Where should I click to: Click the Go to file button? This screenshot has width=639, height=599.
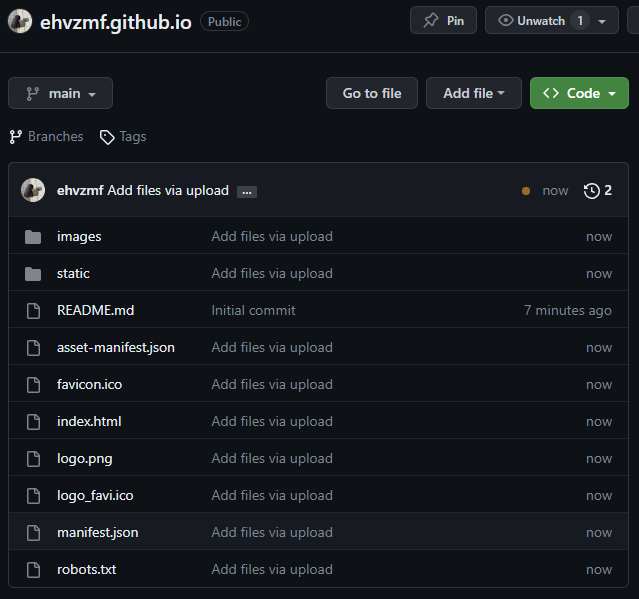pos(372,93)
